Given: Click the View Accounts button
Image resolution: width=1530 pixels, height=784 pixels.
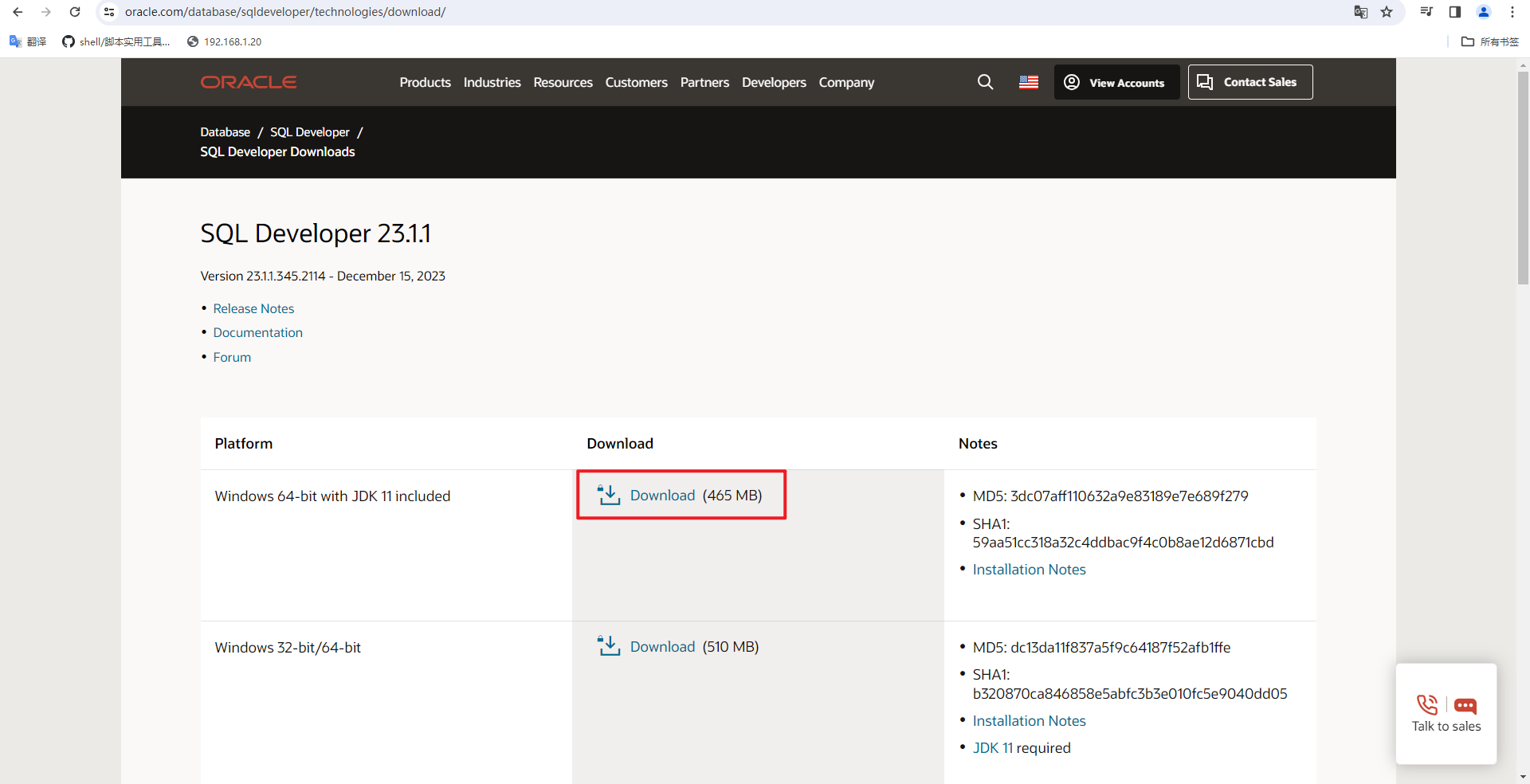Looking at the screenshot, I should point(1116,83).
